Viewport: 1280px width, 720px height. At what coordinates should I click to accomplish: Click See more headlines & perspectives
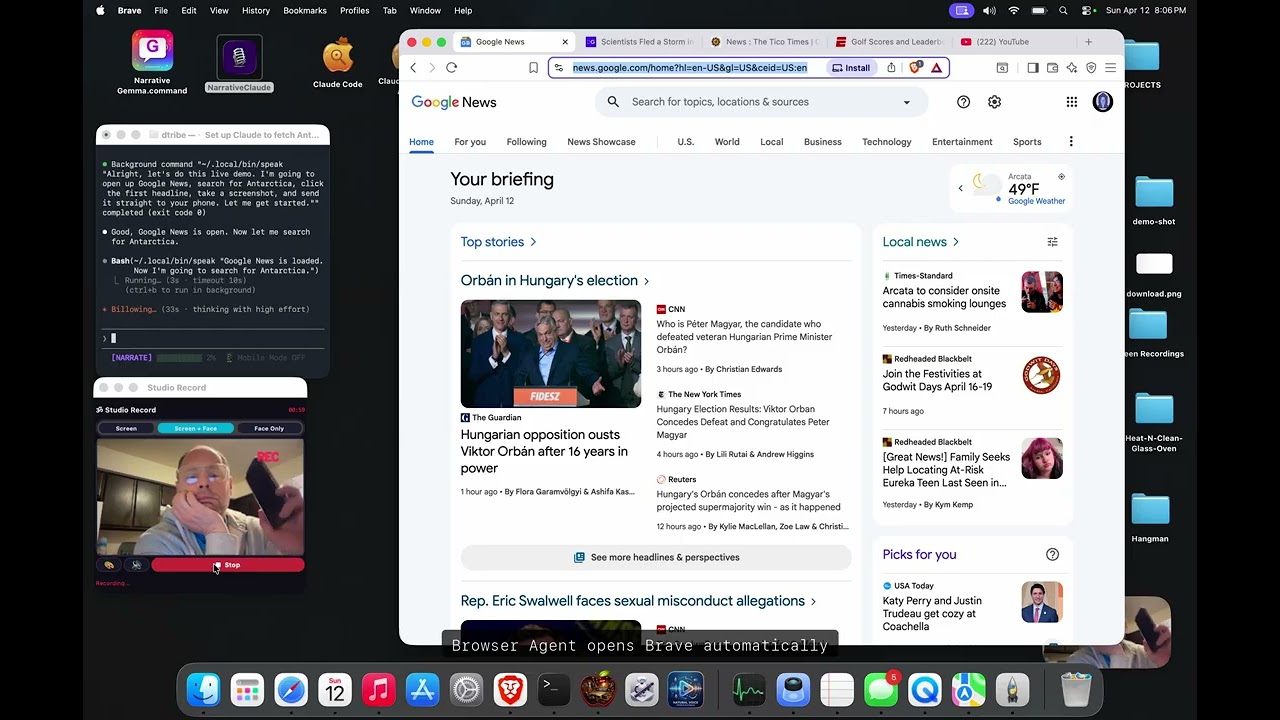[656, 557]
